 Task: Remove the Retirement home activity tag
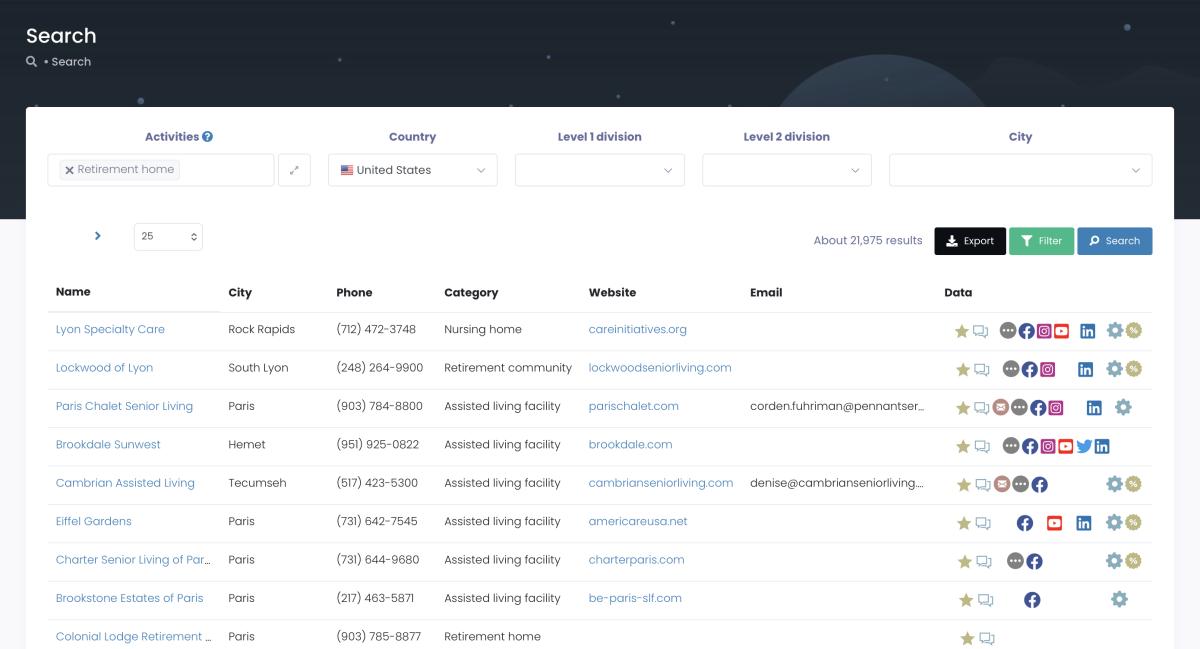coord(69,170)
